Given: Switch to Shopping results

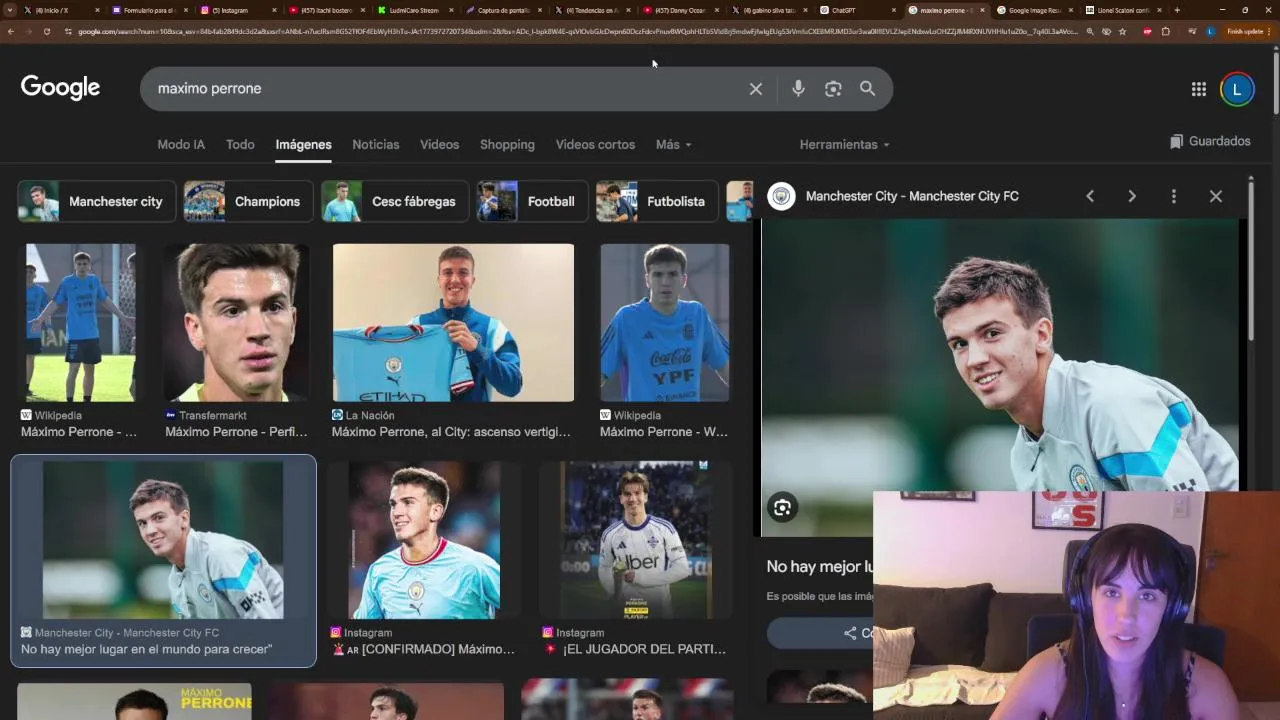Looking at the screenshot, I should [x=507, y=145].
